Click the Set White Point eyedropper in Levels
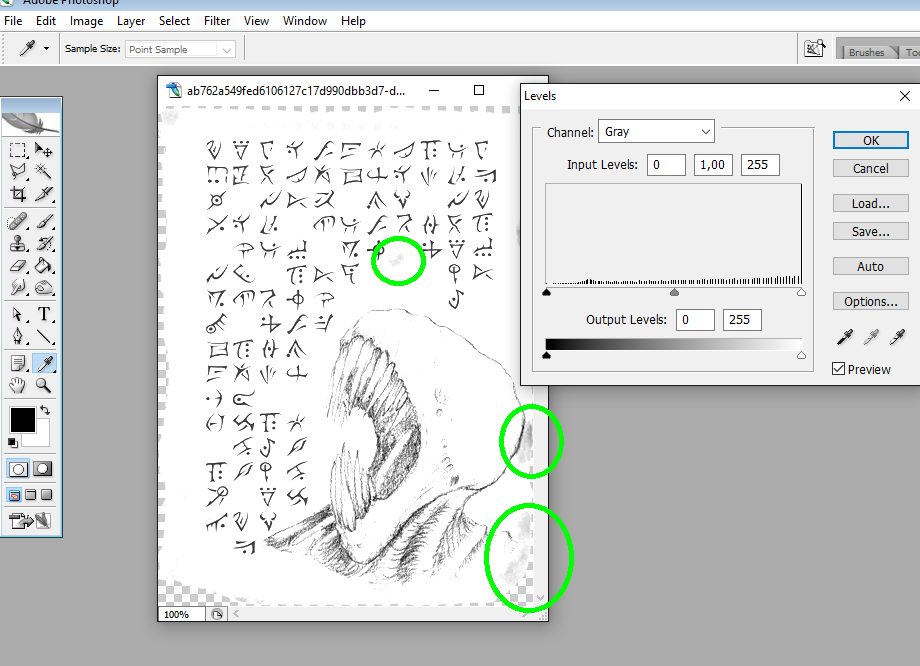Screen dimensions: 920x666 pyautogui.click(x=897, y=337)
